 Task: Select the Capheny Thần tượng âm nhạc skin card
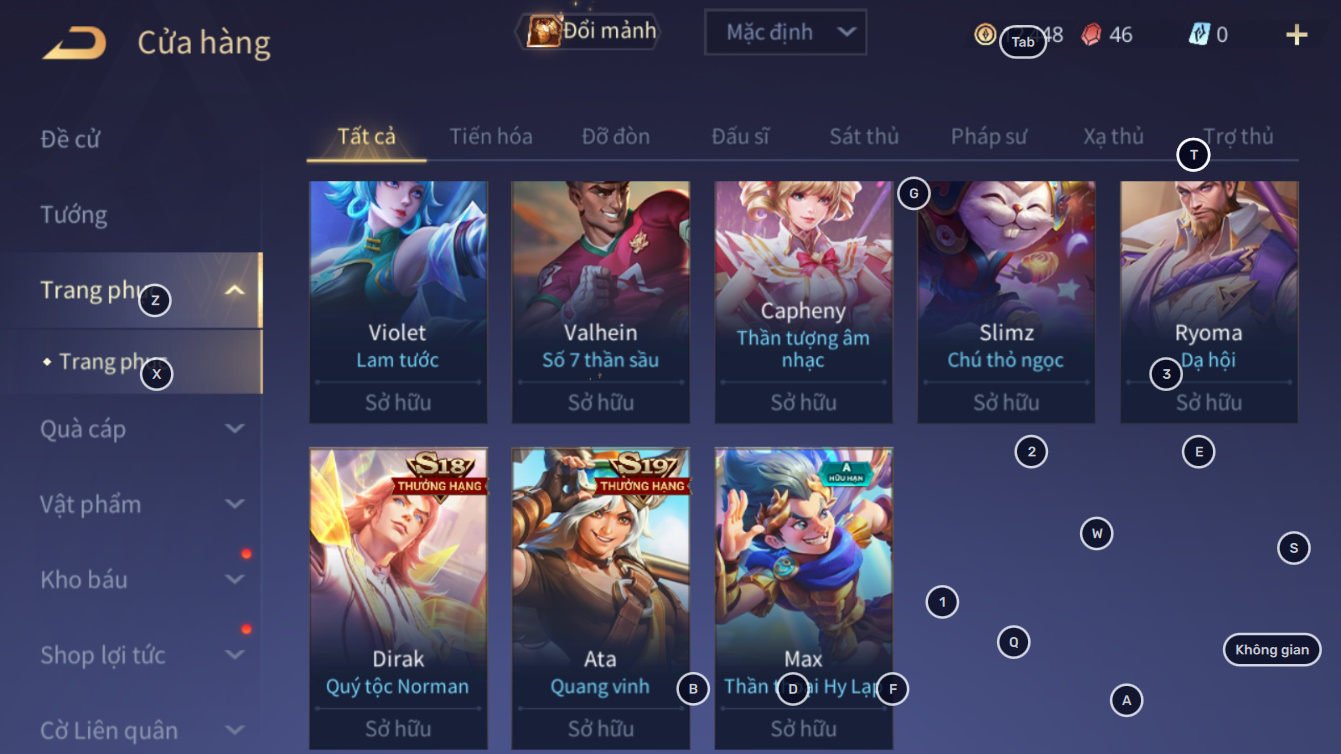tap(803, 302)
